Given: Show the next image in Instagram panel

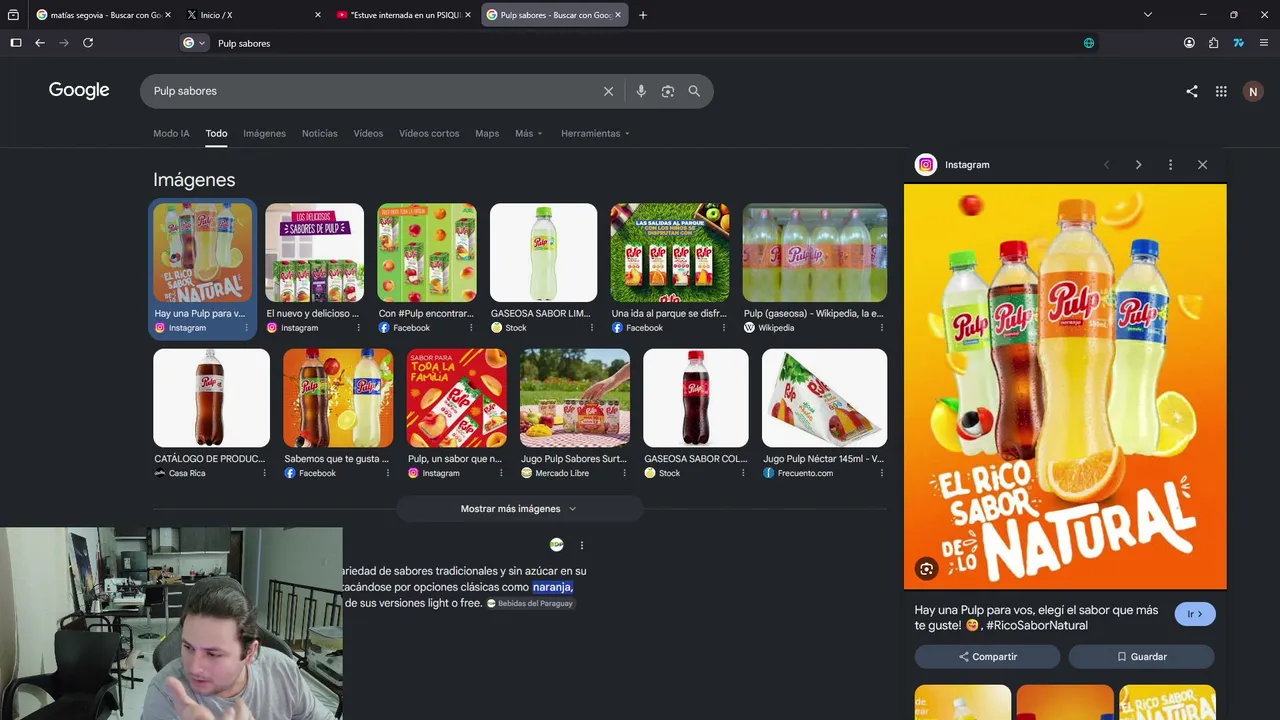Looking at the screenshot, I should coord(1138,165).
